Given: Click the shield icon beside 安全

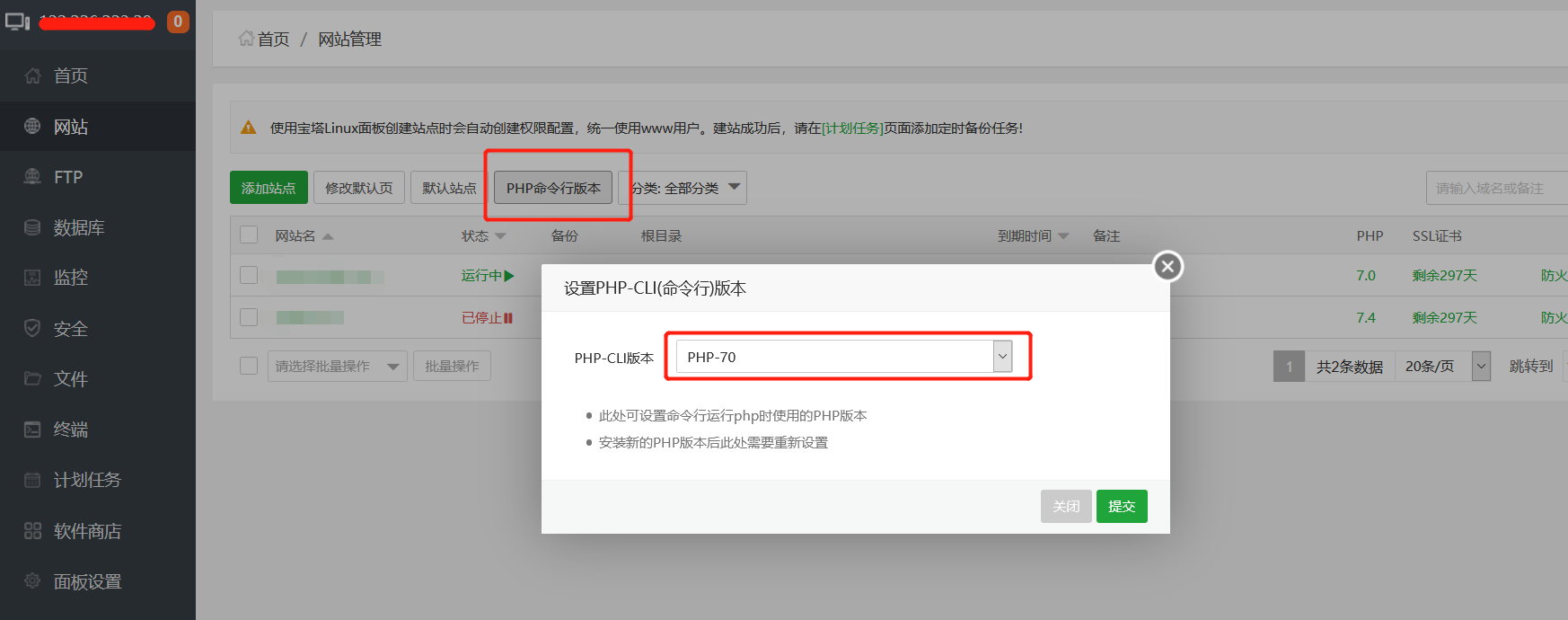Looking at the screenshot, I should [32, 328].
